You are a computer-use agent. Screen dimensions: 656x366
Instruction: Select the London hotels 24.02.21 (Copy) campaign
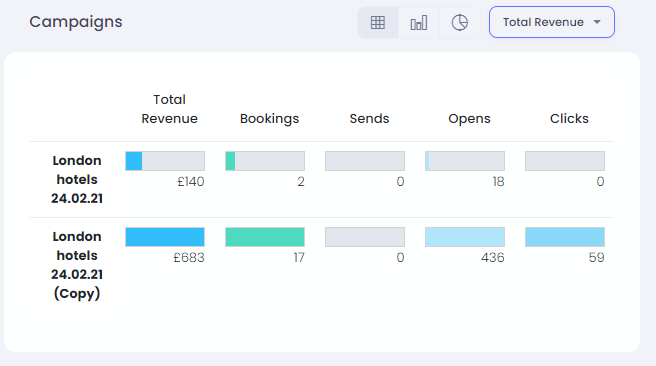click(x=77, y=265)
